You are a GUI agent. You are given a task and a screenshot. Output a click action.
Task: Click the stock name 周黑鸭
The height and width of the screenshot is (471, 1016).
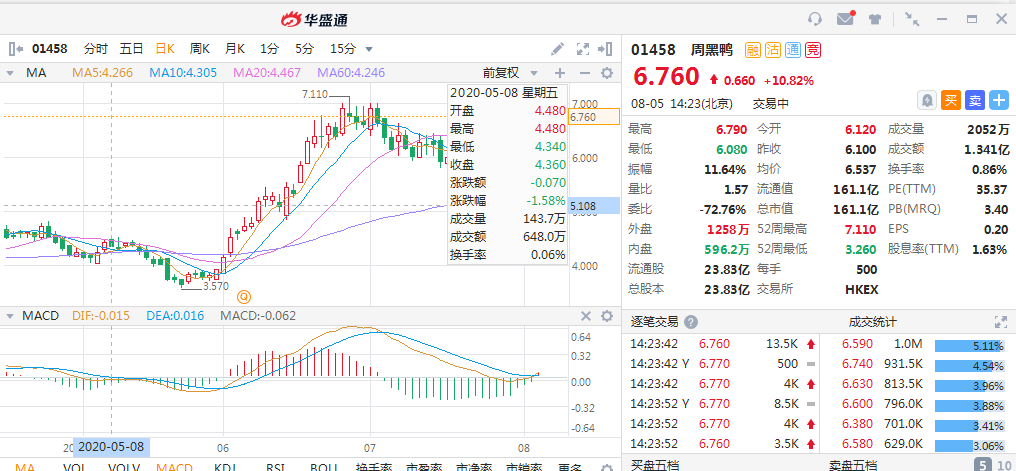[x=711, y=50]
